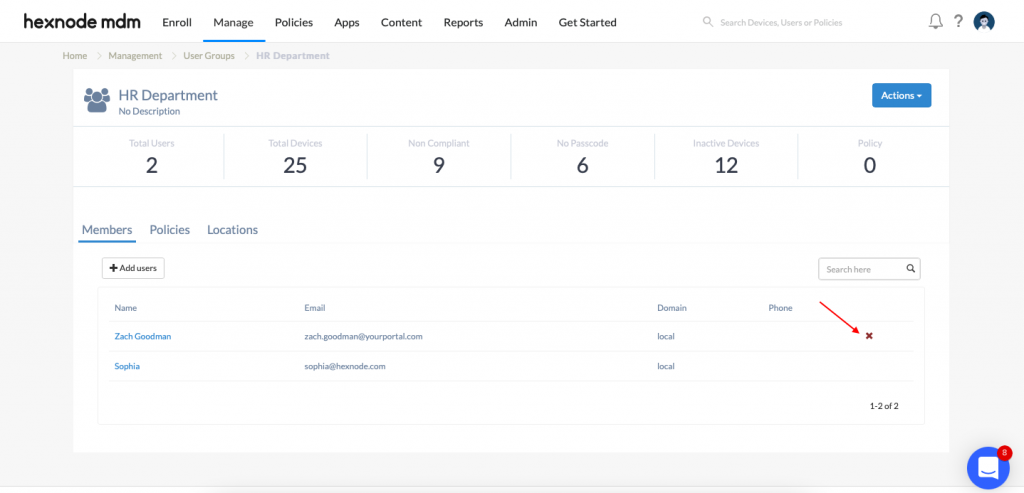This screenshot has width=1024, height=493.
Task: Open the user profile avatar
Action: 984,22
